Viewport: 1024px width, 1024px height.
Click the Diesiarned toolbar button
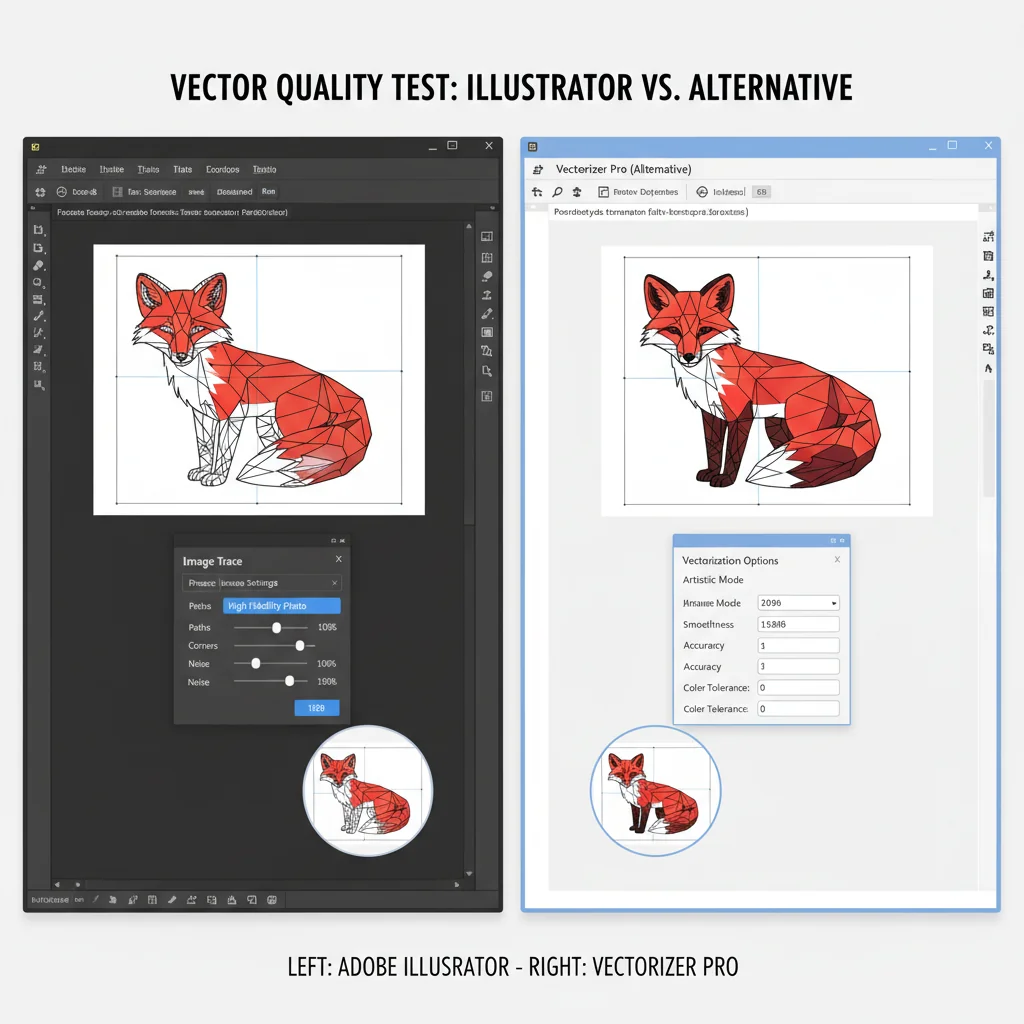tap(234, 192)
